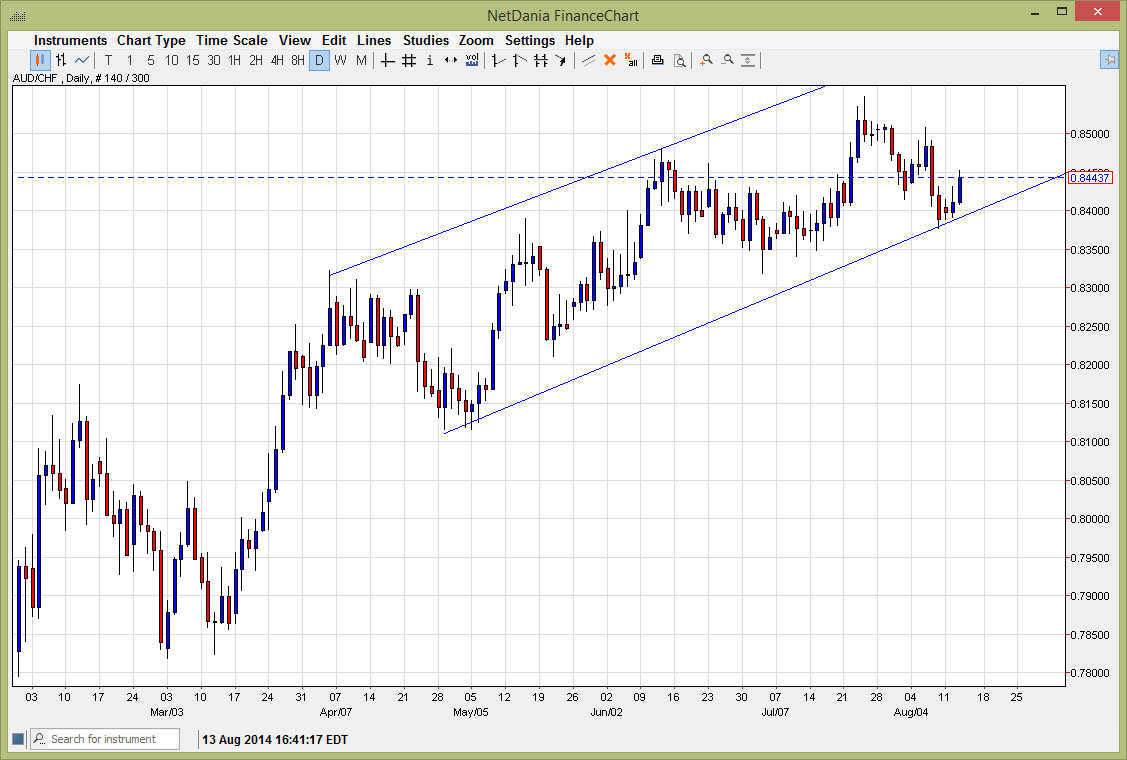This screenshot has height=760, width=1127.
Task: Toggle the crosshair cursor icon
Action: [387, 60]
